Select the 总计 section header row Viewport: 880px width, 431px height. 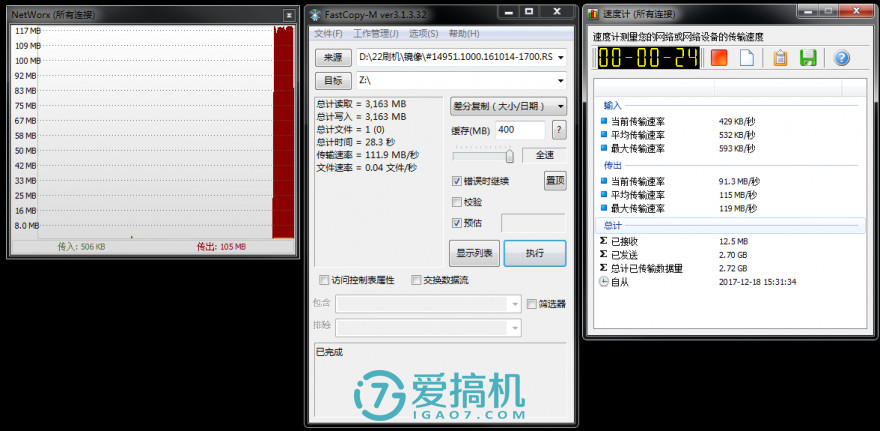pos(730,226)
